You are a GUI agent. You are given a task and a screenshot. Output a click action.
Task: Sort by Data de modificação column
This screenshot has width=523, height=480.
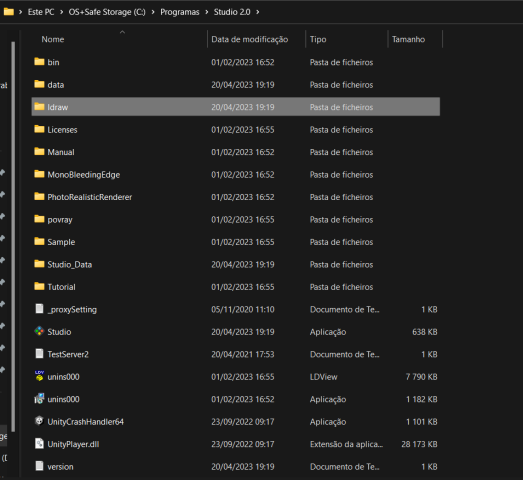tap(249, 39)
